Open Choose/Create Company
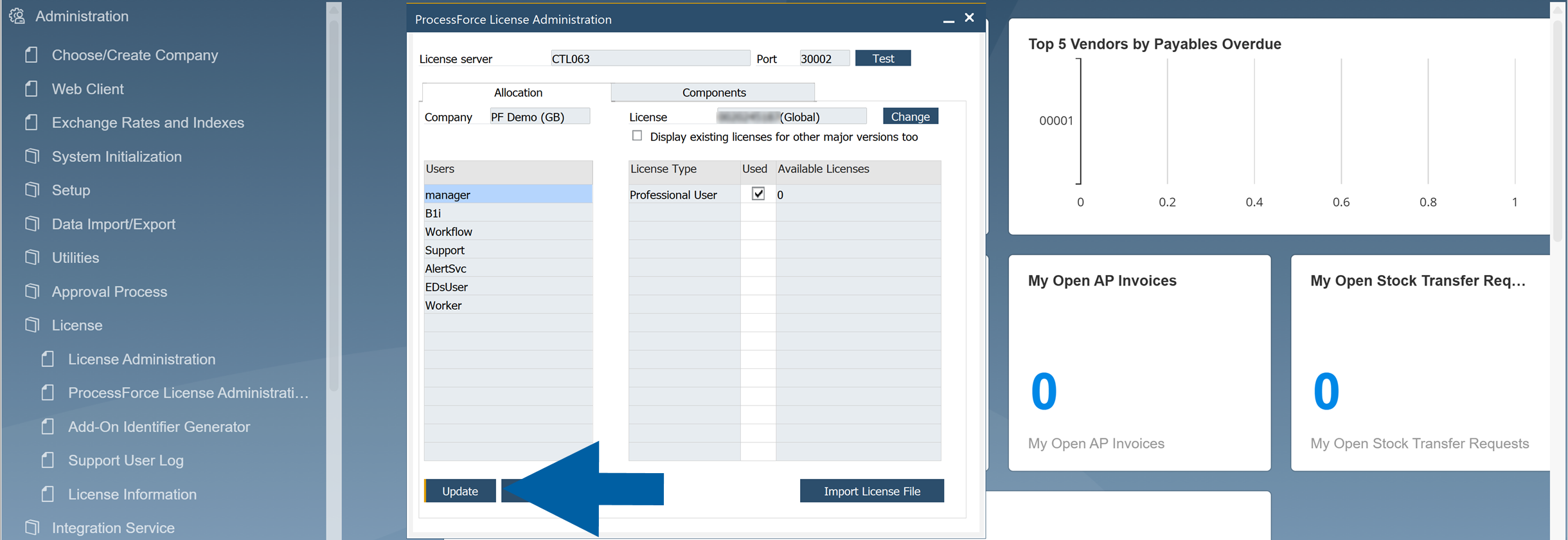Screen dimensions: 1568x540 click(x=135, y=55)
